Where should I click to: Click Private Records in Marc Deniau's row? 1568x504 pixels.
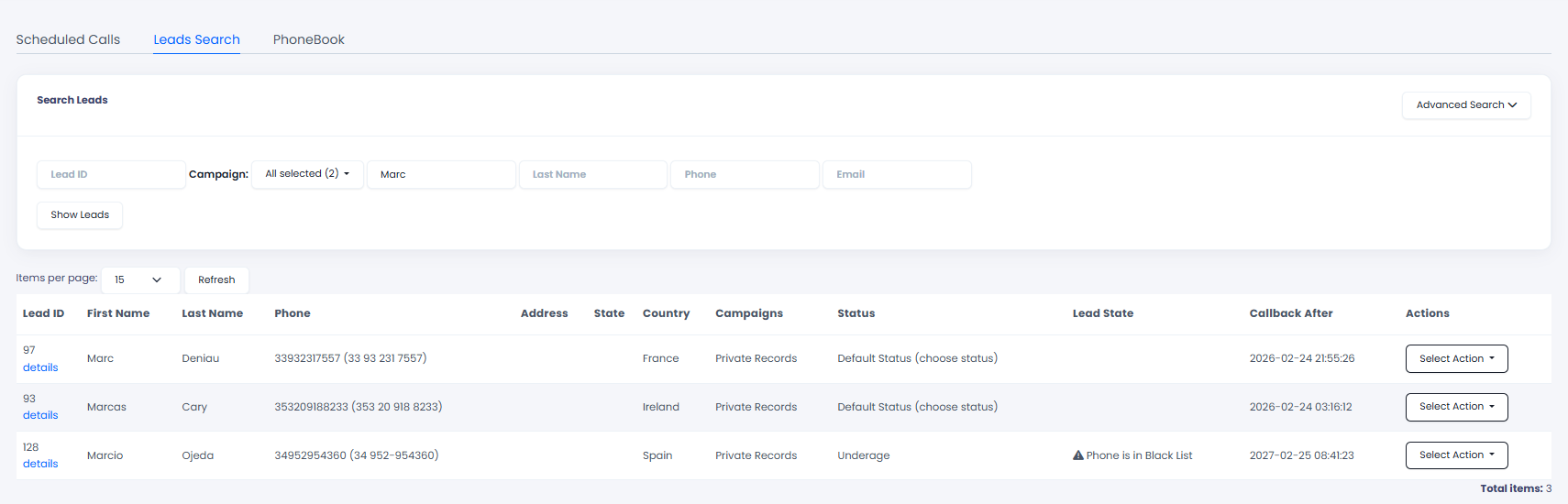click(756, 358)
